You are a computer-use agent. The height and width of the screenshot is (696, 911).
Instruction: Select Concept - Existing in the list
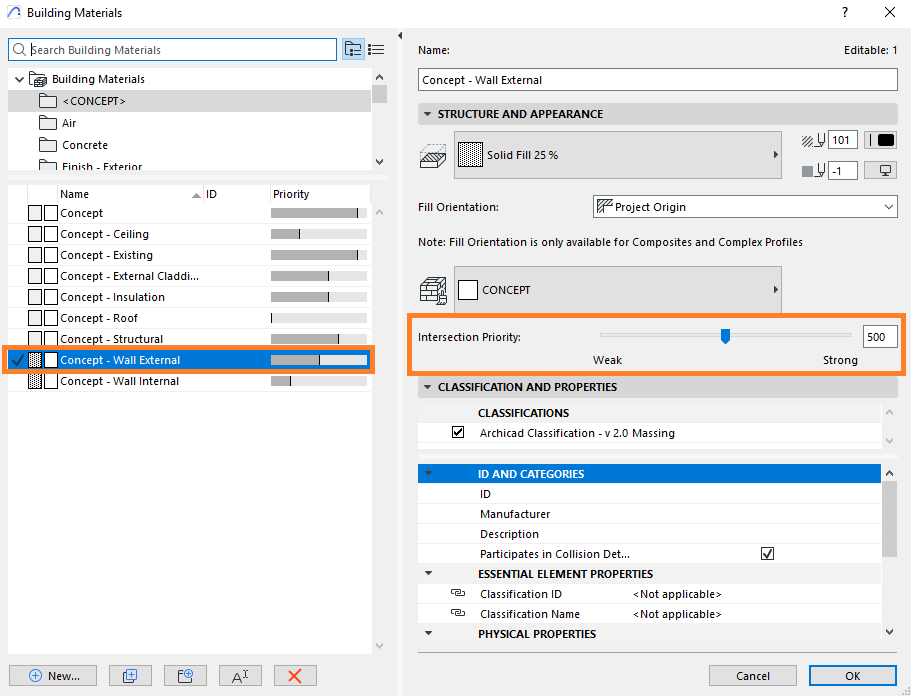click(x=189, y=255)
